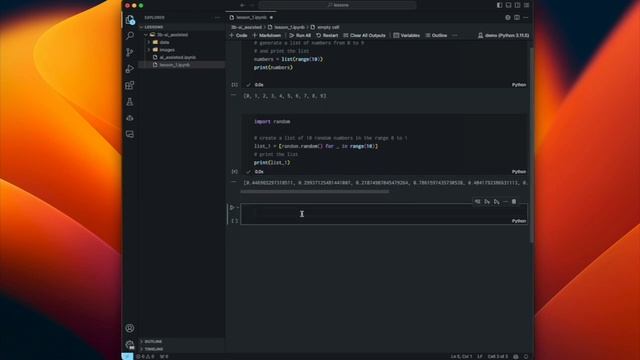
Task: Change empty cell language from Python
Action: [x=519, y=221]
